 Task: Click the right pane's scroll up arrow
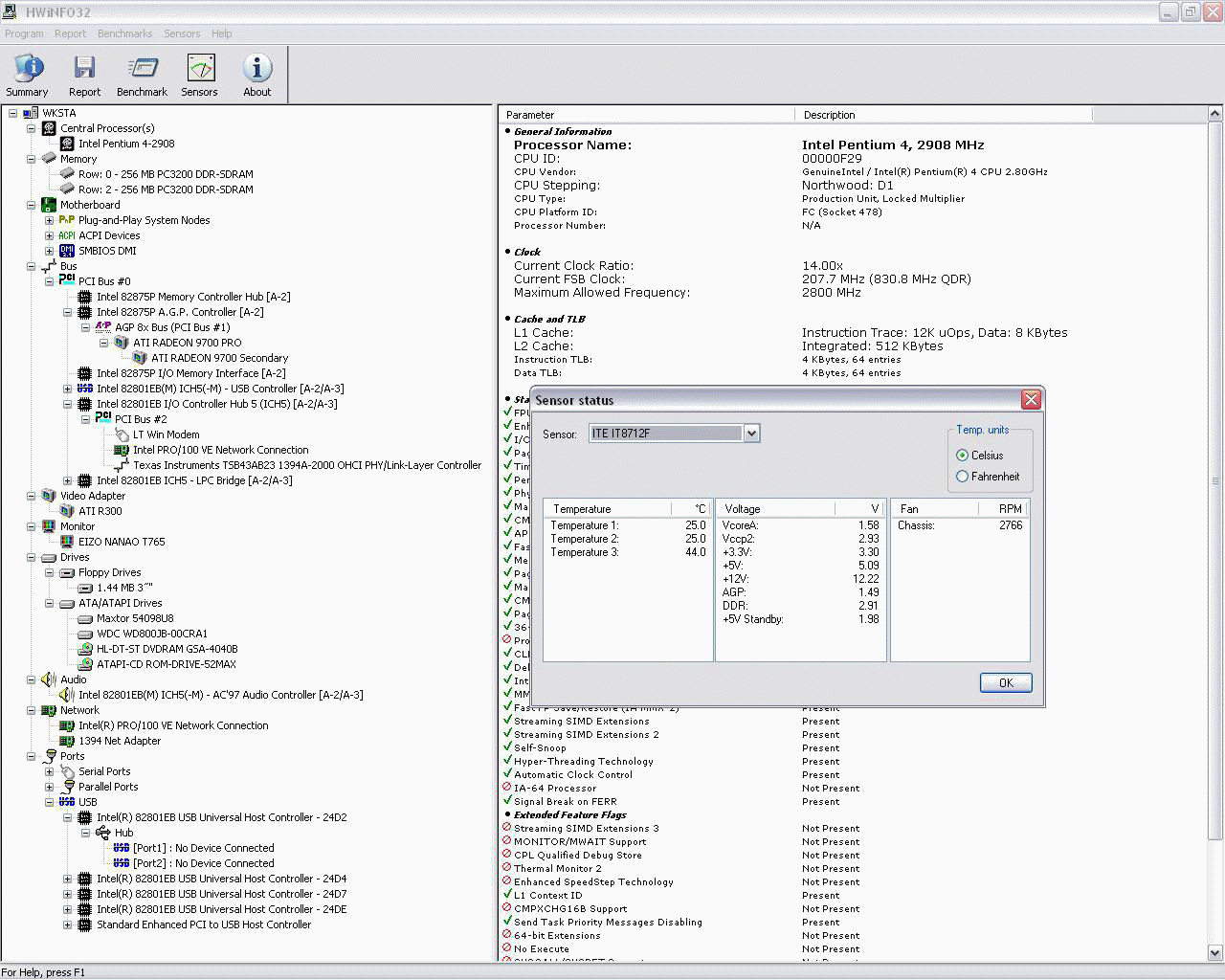[x=1215, y=115]
